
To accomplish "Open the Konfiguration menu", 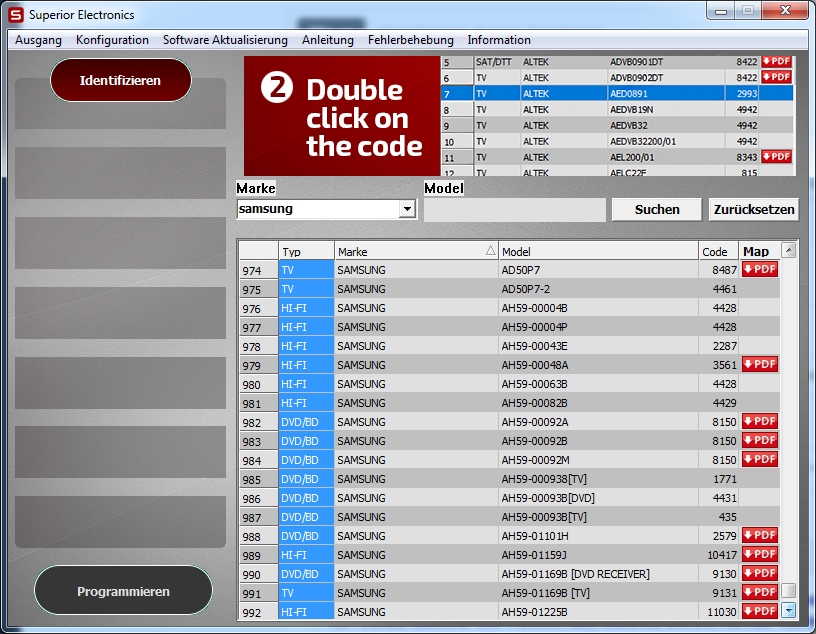I will (112, 40).
